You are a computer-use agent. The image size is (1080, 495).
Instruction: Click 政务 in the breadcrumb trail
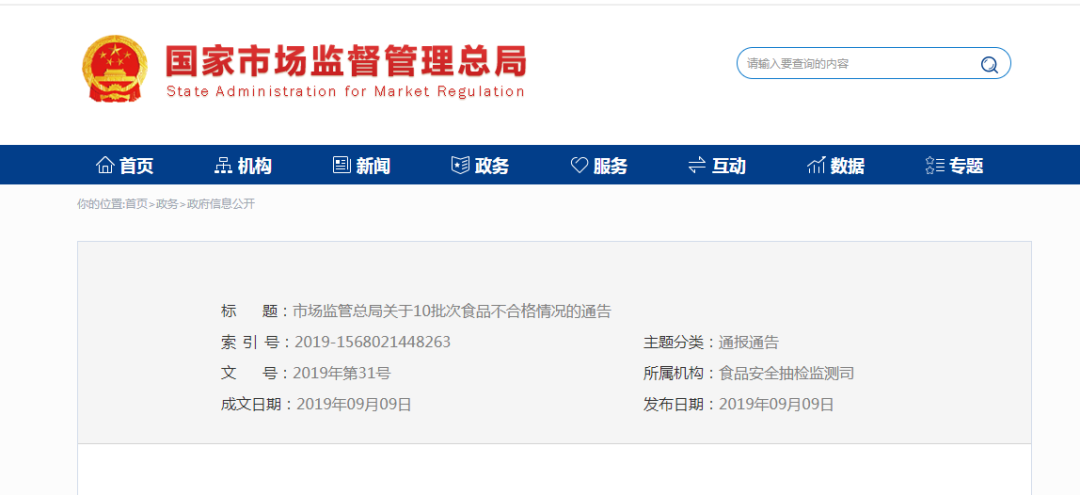[167, 204]
